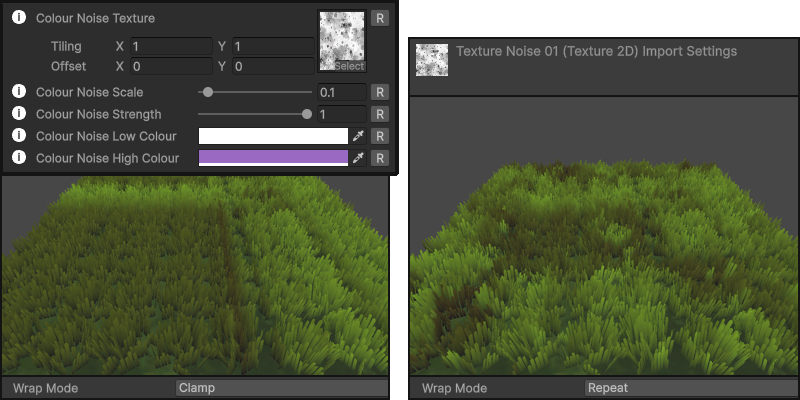This screenshot has width=800, height=400.
Task: Click the info icon beside Colour Noise Low Colour
Action: point(18,136)
